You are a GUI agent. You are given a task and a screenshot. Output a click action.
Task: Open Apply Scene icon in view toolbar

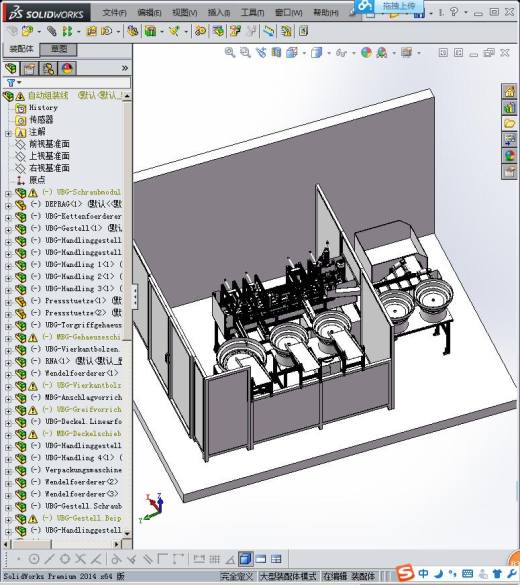(x=381, y=53)
